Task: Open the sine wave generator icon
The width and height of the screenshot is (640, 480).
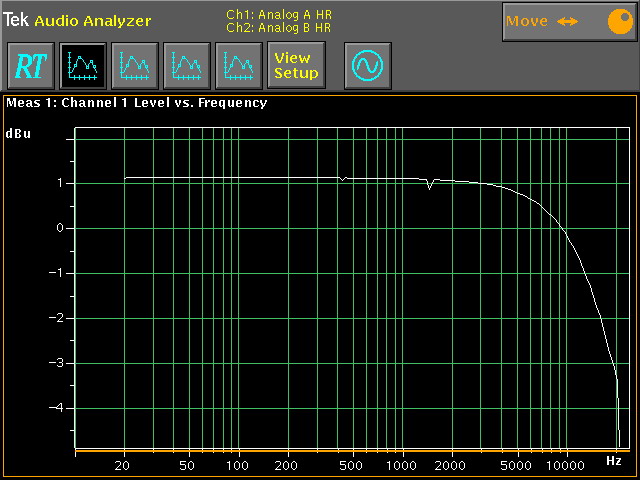Action: click(x=367, y=66)
